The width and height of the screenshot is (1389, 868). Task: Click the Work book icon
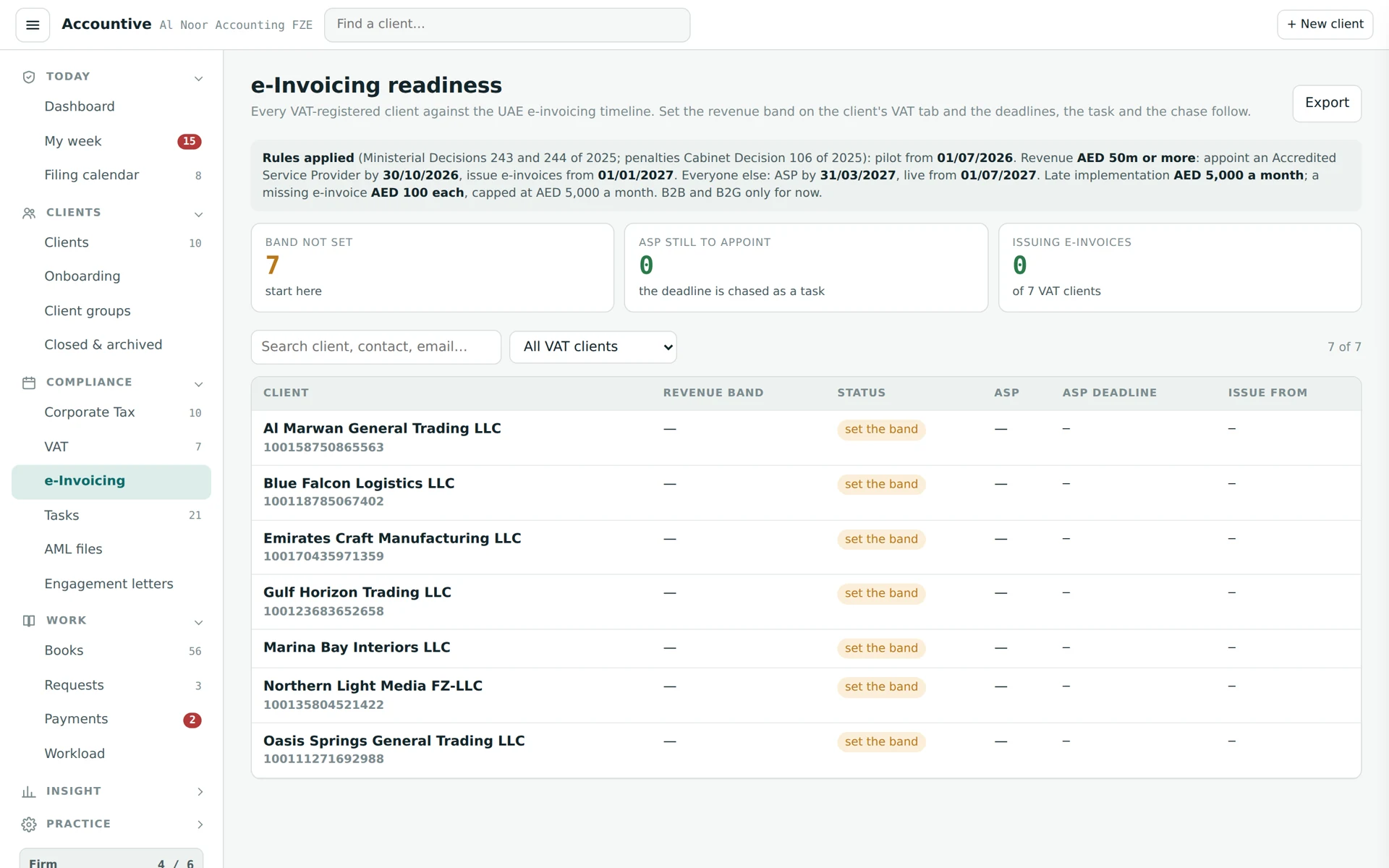click(29, 621)
